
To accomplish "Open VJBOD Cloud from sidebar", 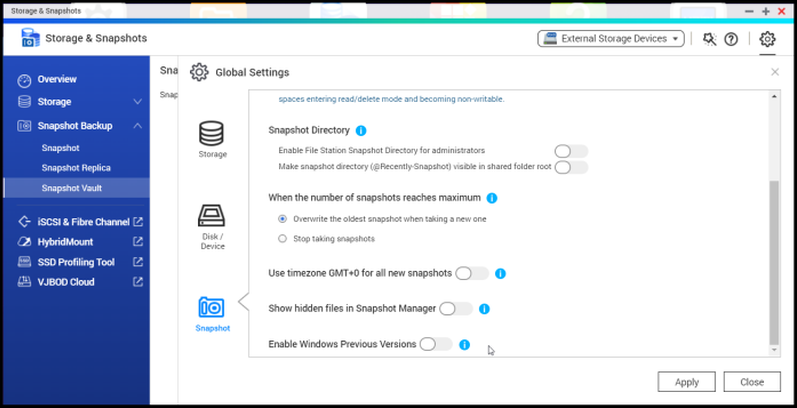I will tap(66, 282).
